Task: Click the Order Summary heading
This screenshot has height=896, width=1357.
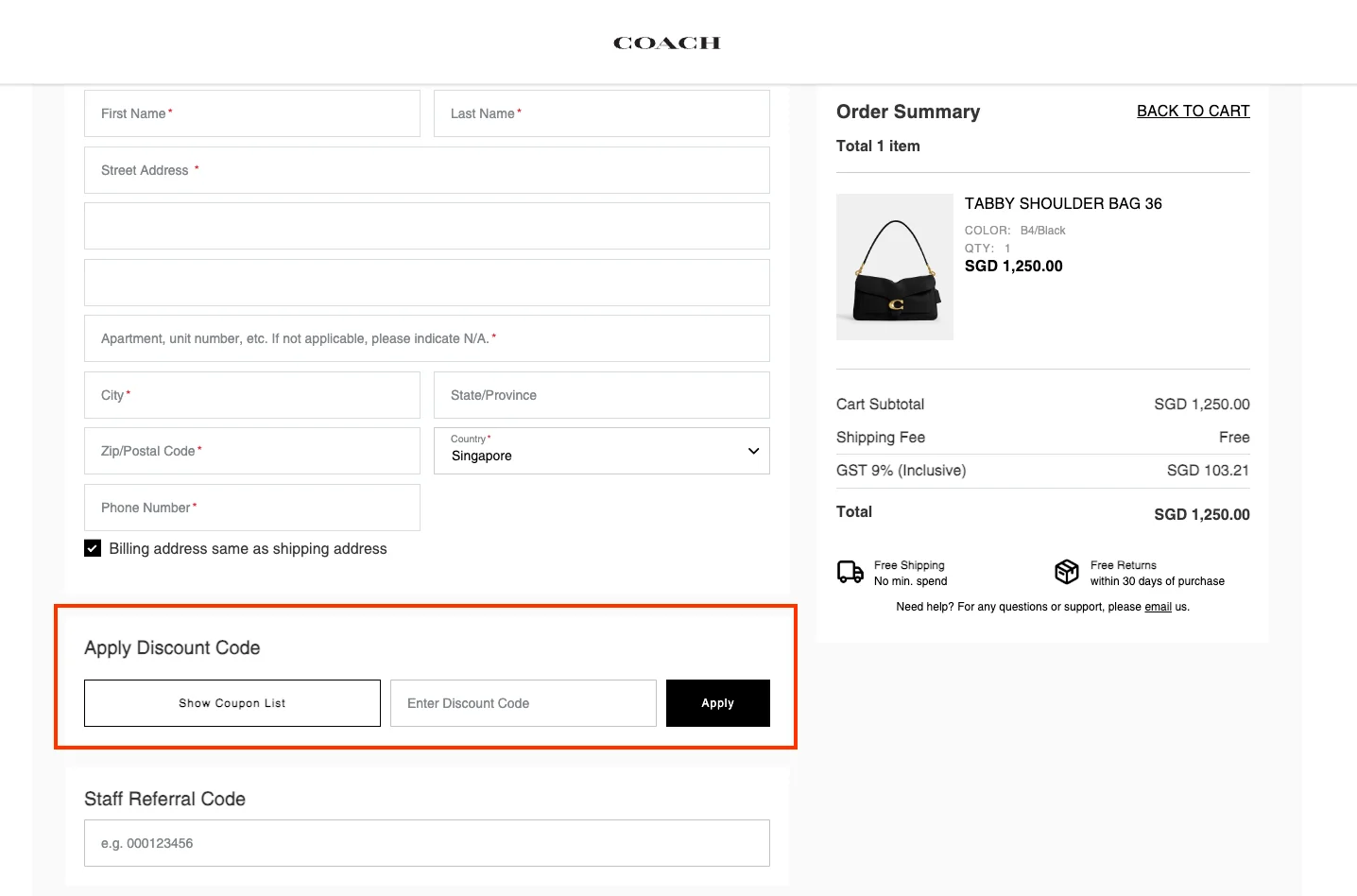Action: (908, 112)
